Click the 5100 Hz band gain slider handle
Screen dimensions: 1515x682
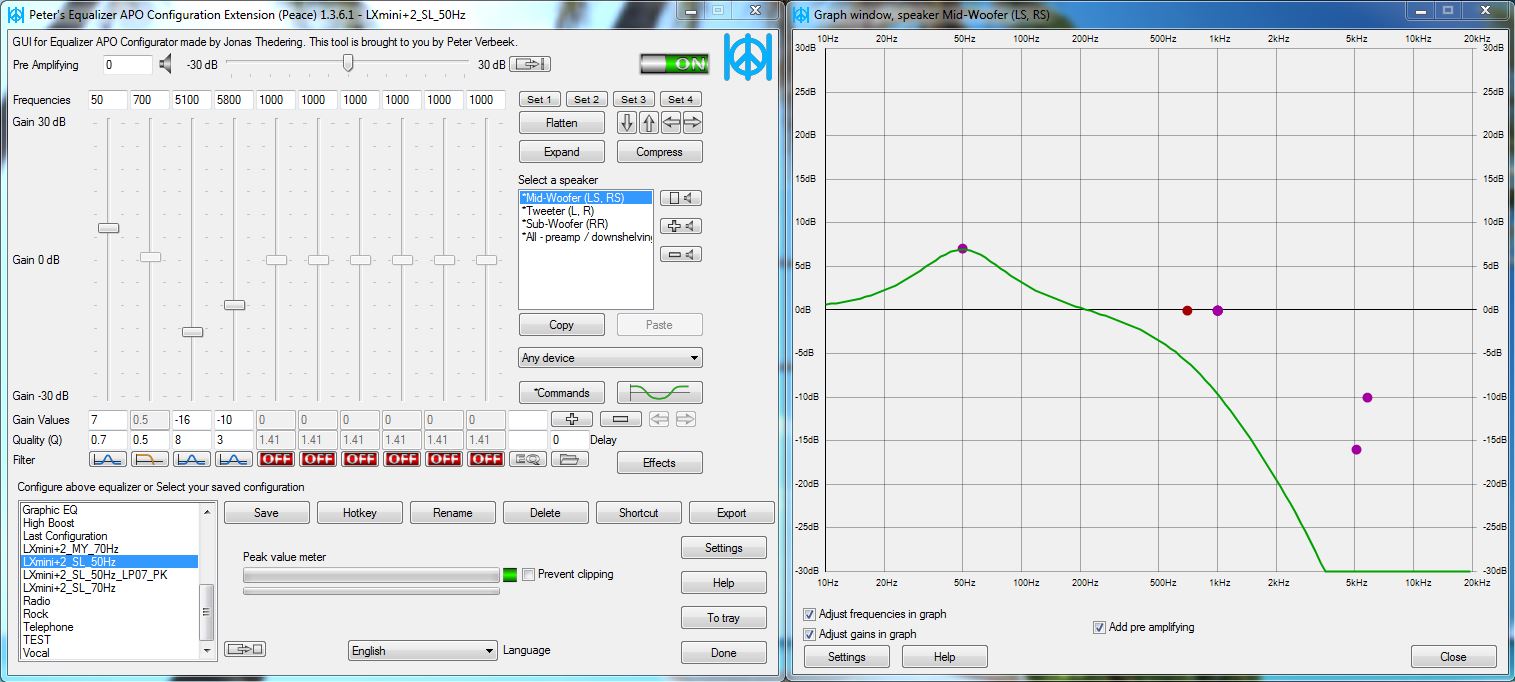tap(192, 332)
